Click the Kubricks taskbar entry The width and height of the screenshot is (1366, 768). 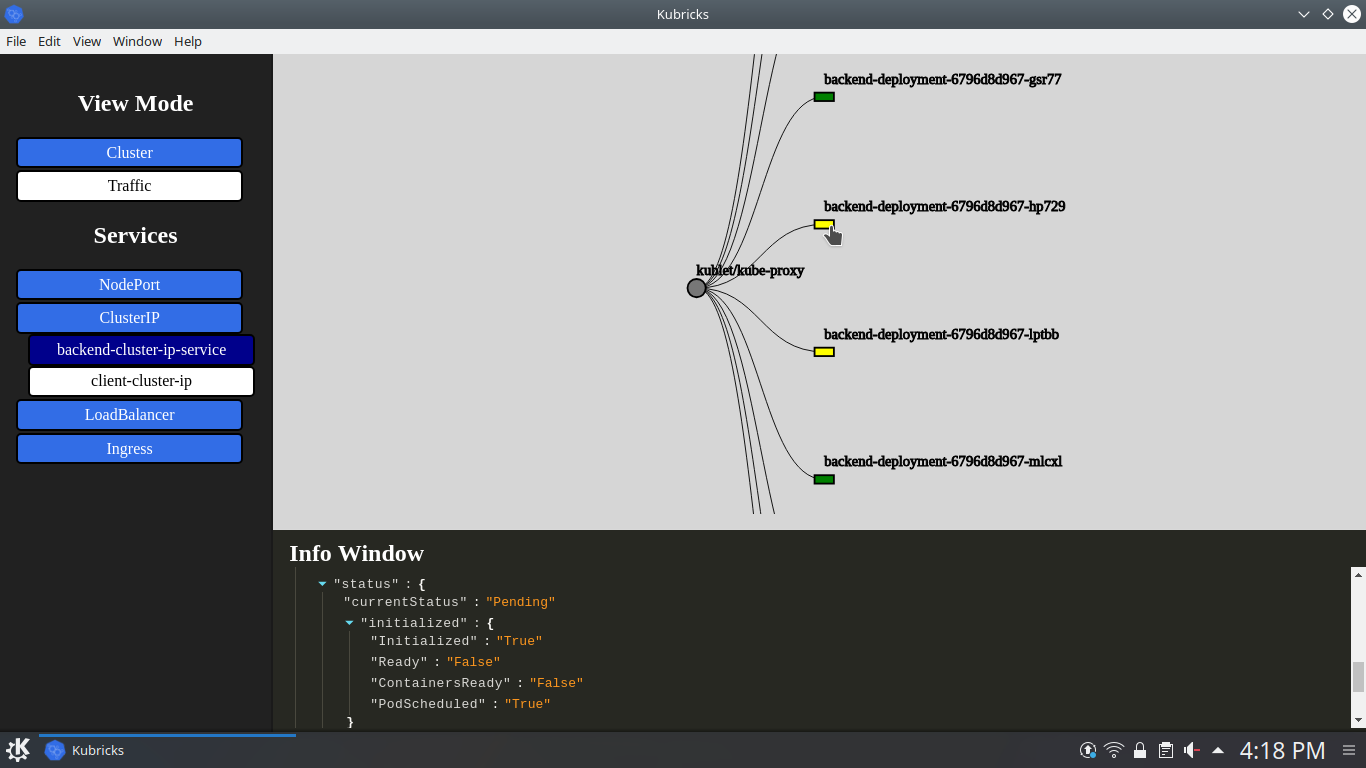[167, 750]
